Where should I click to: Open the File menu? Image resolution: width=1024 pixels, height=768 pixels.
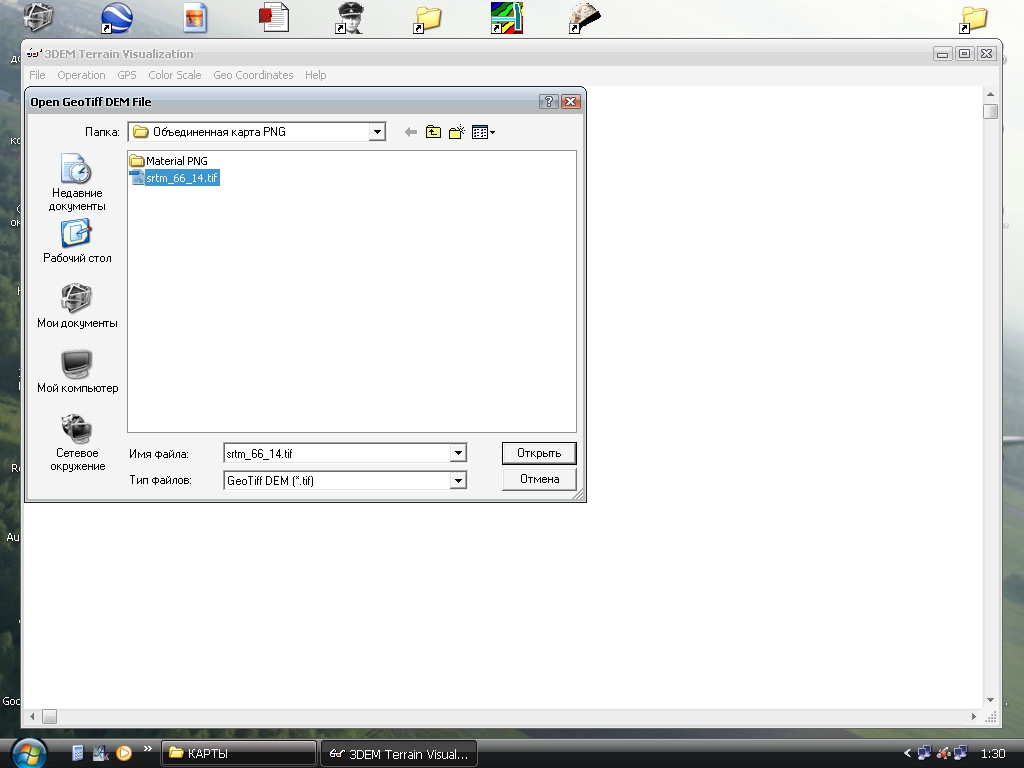[37, 75]
